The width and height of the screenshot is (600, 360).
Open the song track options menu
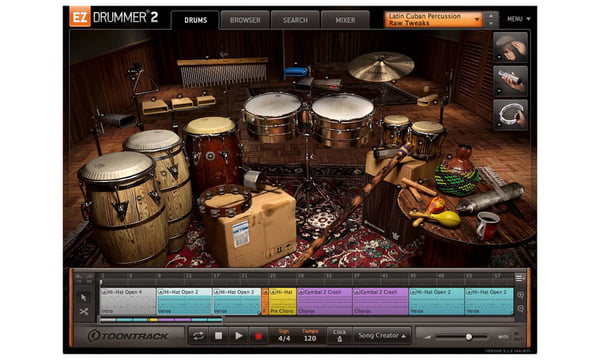pyautogui.click(x=519, y=277)
